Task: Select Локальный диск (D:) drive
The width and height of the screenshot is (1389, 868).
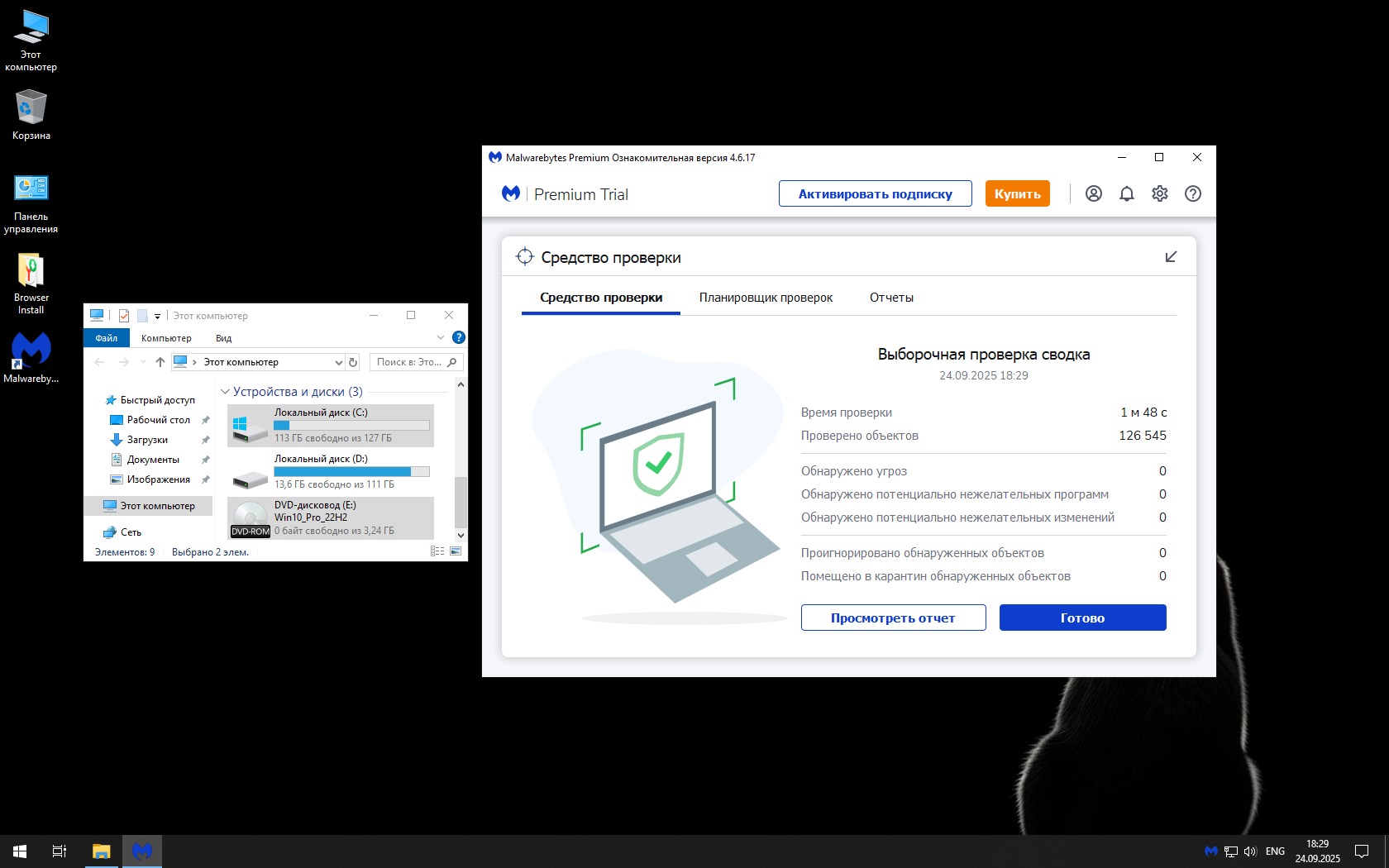Action: pos(331,471)
